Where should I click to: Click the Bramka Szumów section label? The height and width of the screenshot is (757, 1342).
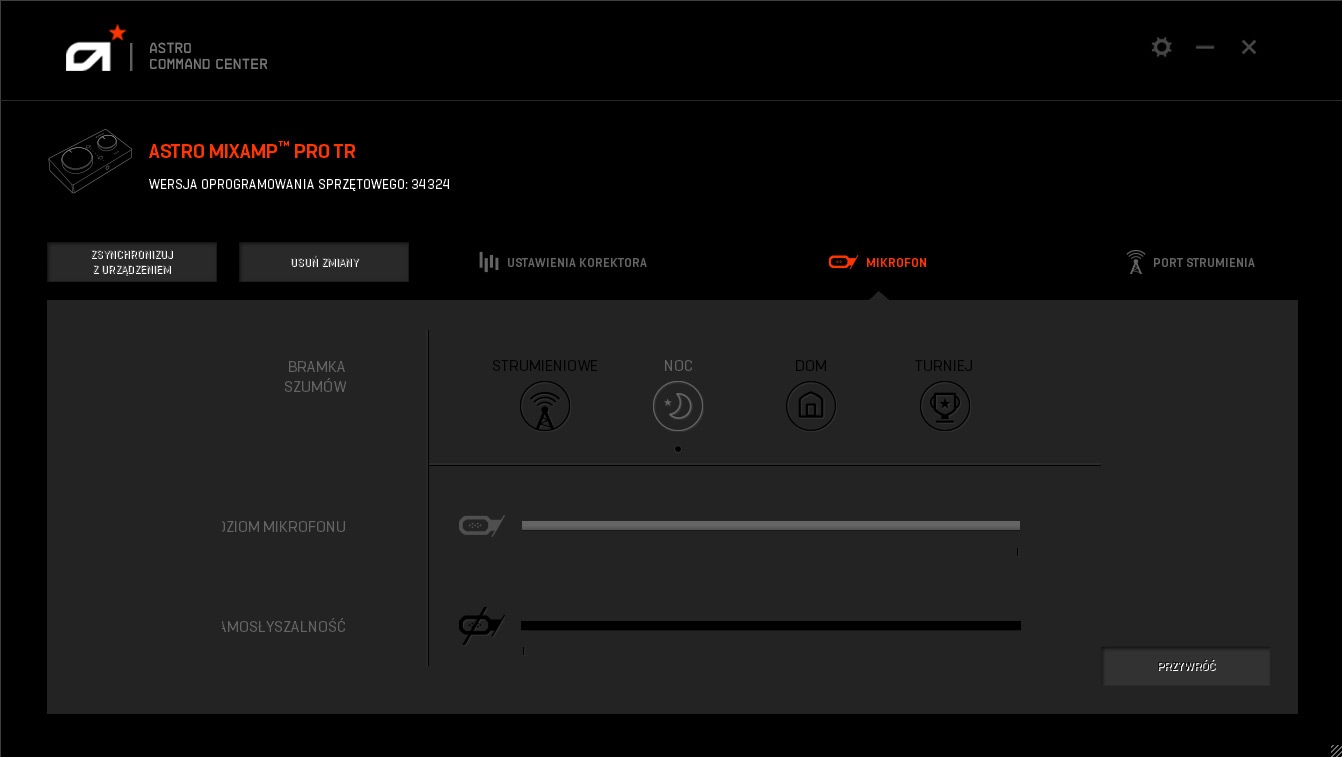316,377
